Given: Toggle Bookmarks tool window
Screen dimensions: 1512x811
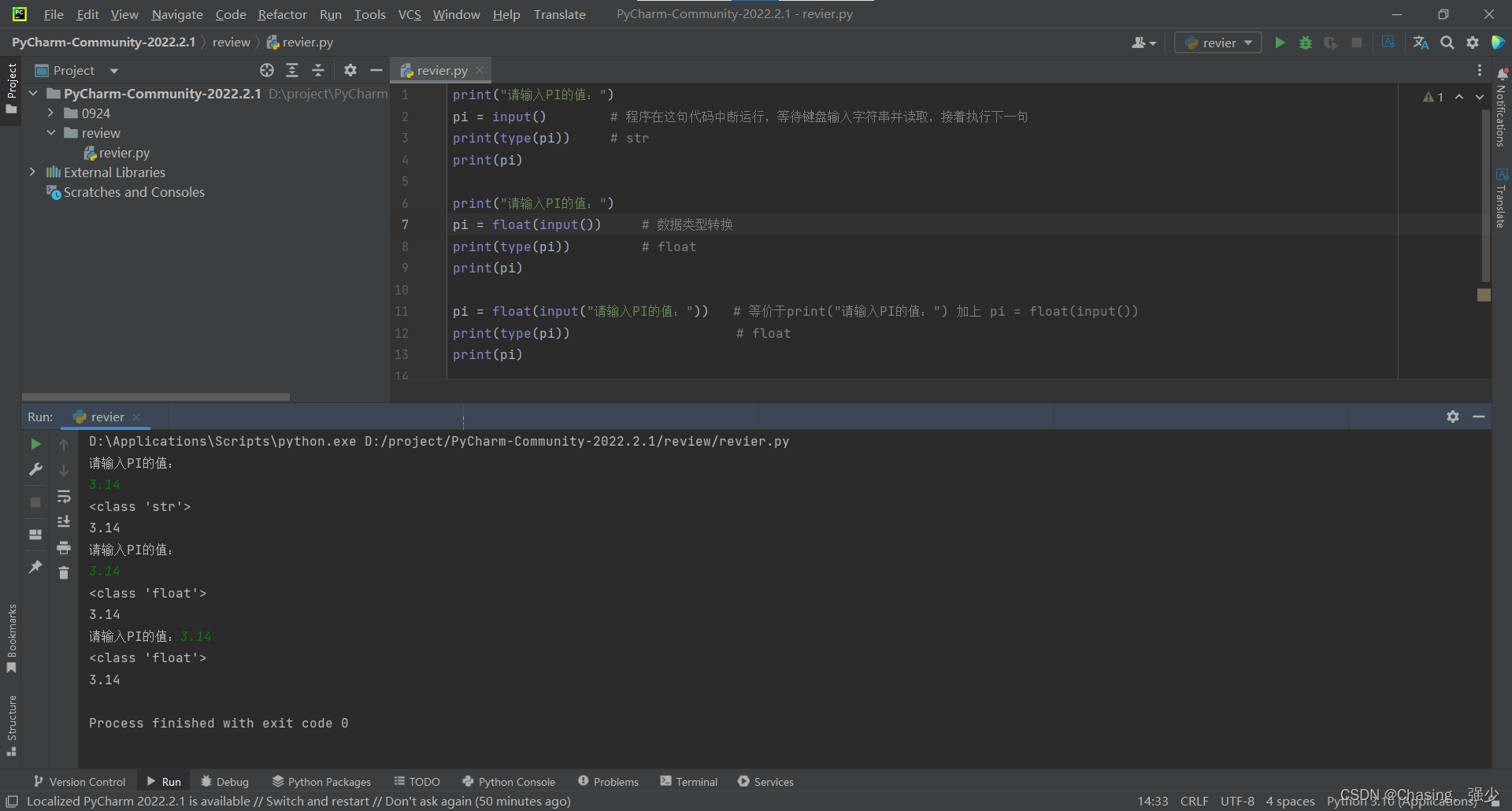Looking at the screenshot, I should pyautogui.click(x=11, y=639).
